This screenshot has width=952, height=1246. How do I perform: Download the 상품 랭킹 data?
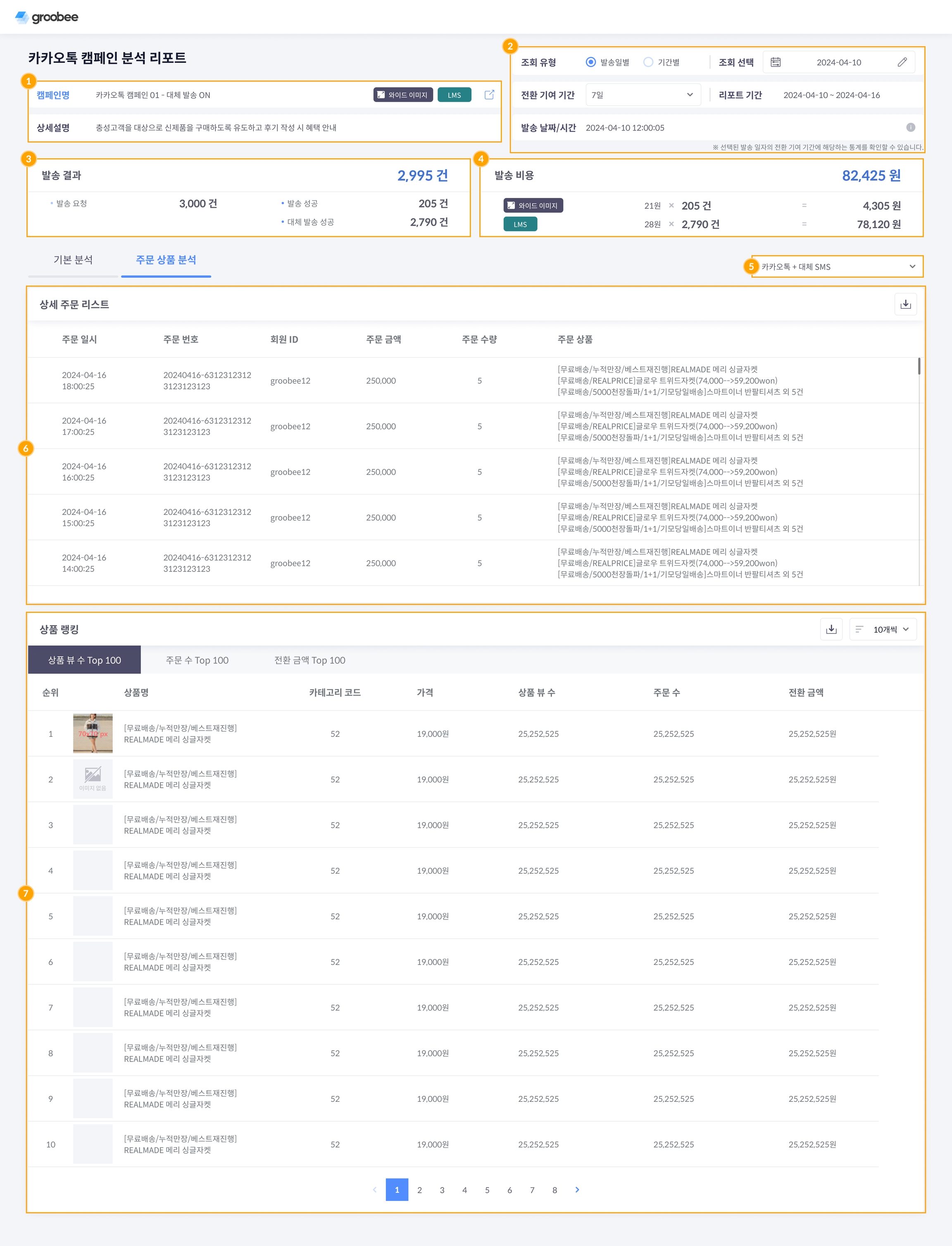click(831, 629)
